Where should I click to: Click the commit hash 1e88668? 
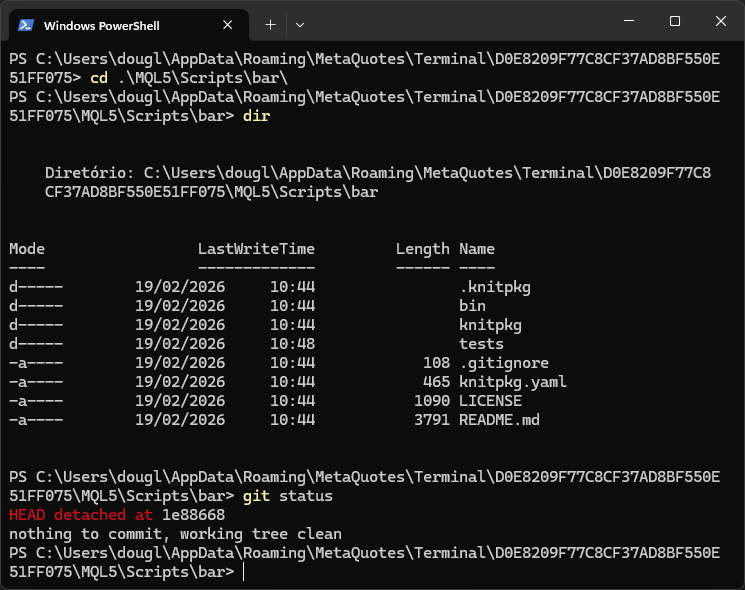click(194, 515)
